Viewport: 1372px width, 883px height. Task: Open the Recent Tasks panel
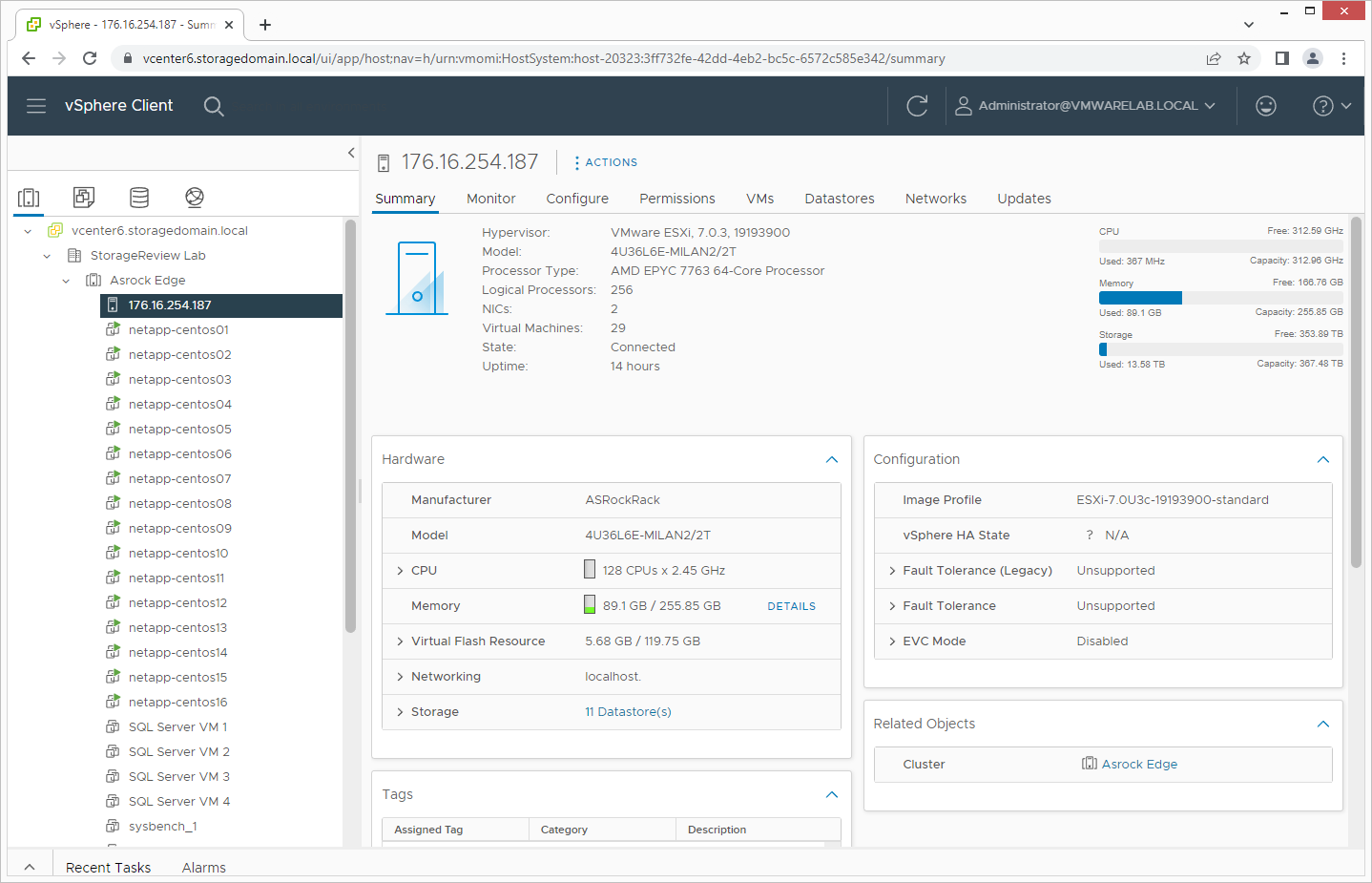[108, 868]
